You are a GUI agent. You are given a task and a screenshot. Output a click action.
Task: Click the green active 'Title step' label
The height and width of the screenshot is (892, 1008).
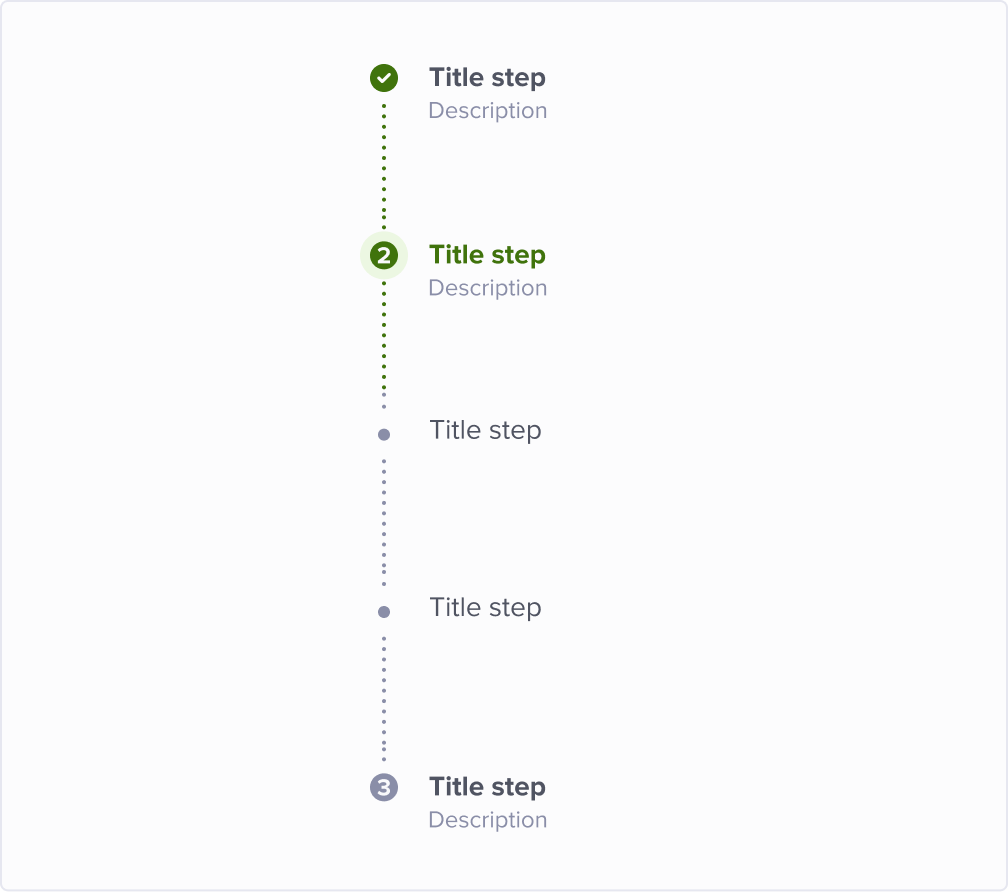(x=487, y=255)
